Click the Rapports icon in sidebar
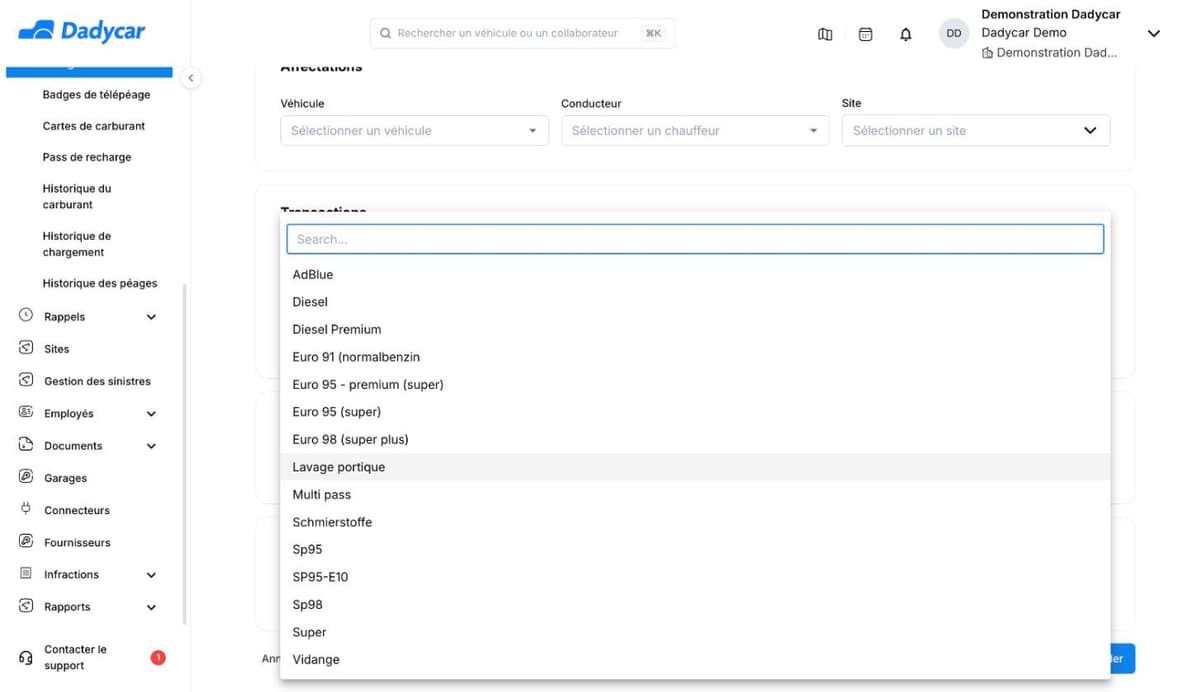1200x692 pixels. click(x=26, y=606)
